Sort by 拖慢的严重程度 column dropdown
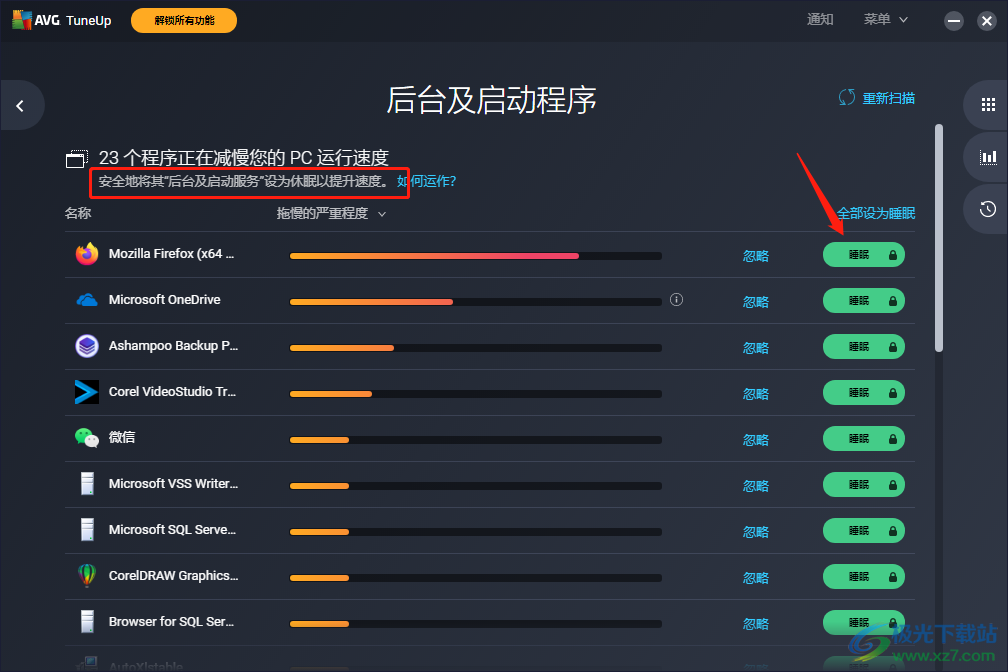This screenshot has width=1008, height=672. (331, 213)
